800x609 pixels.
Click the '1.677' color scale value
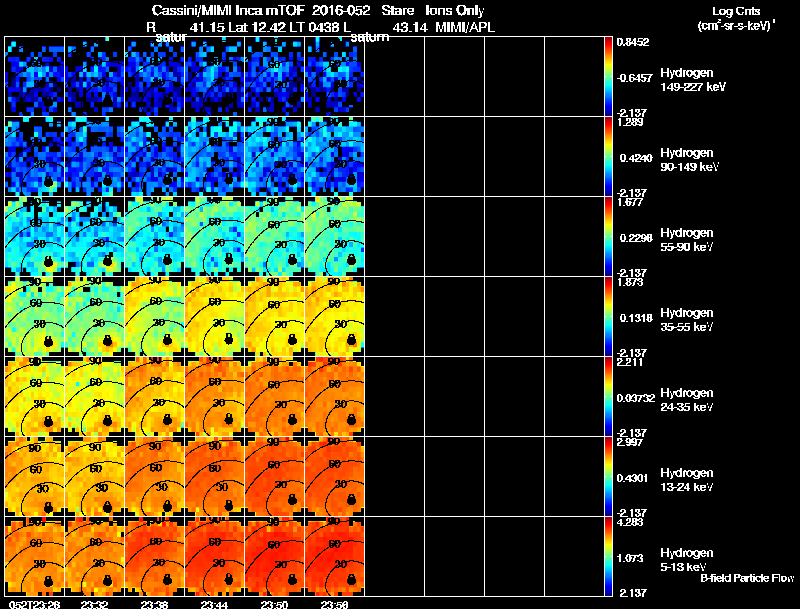click(630, 202)
